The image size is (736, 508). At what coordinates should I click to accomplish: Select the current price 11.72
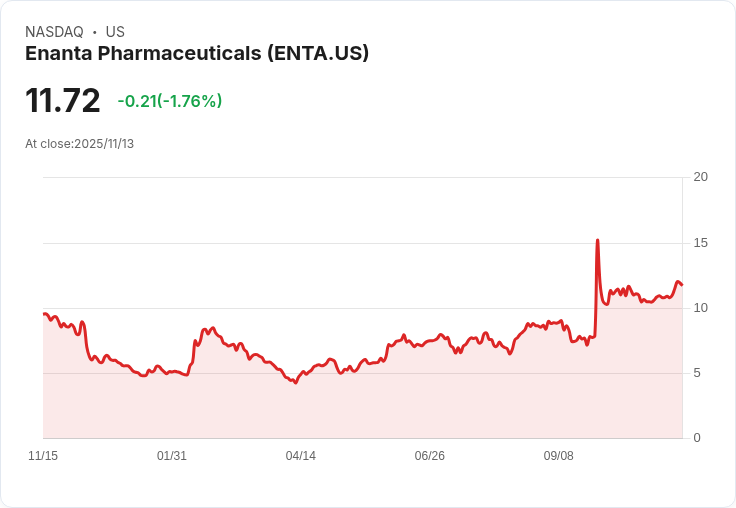pyautogui.click(x=62, y=100)
